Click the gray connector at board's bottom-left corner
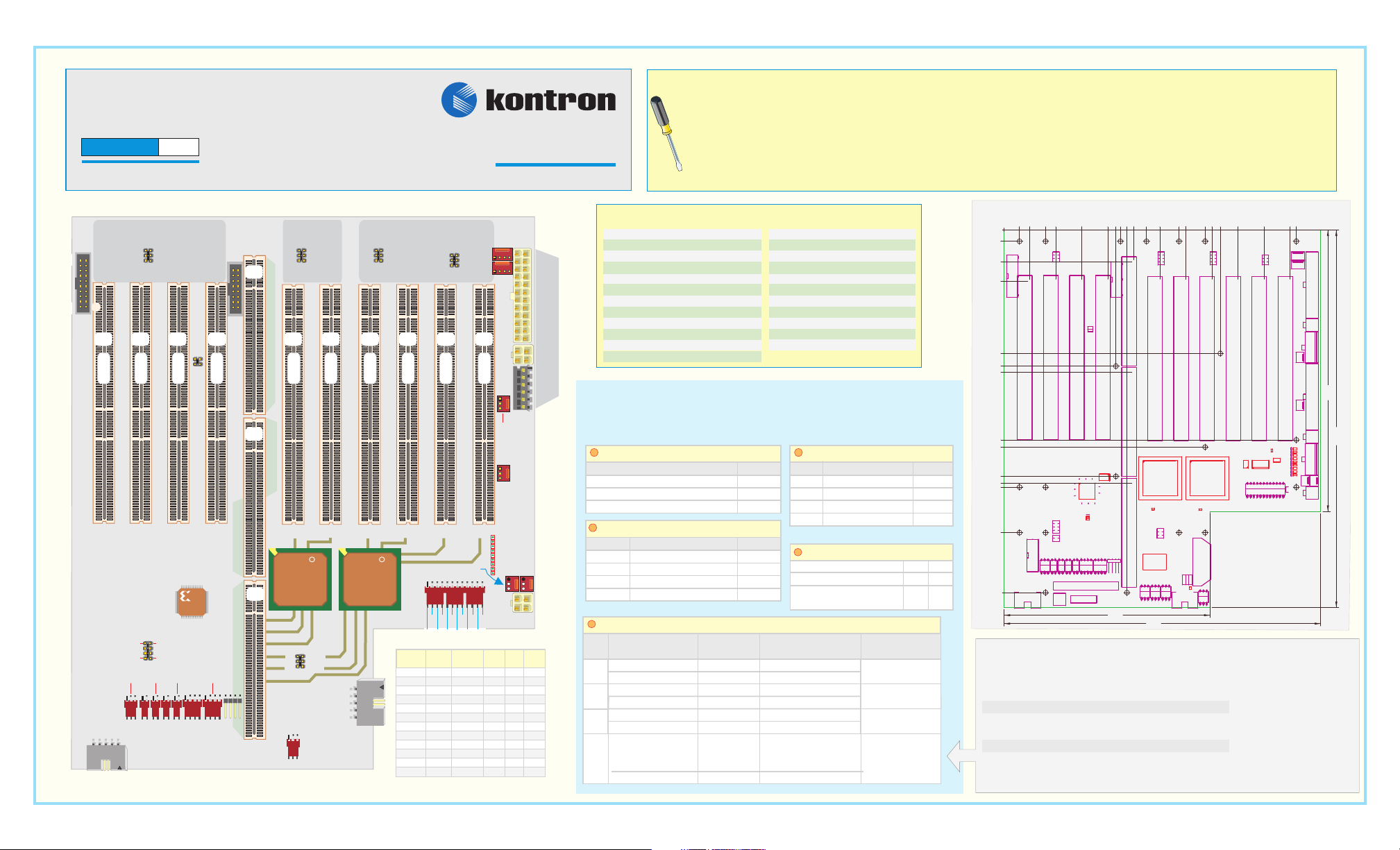This screenshot has height=850, width=1400. pyautogui.click(x=106, y=757)
